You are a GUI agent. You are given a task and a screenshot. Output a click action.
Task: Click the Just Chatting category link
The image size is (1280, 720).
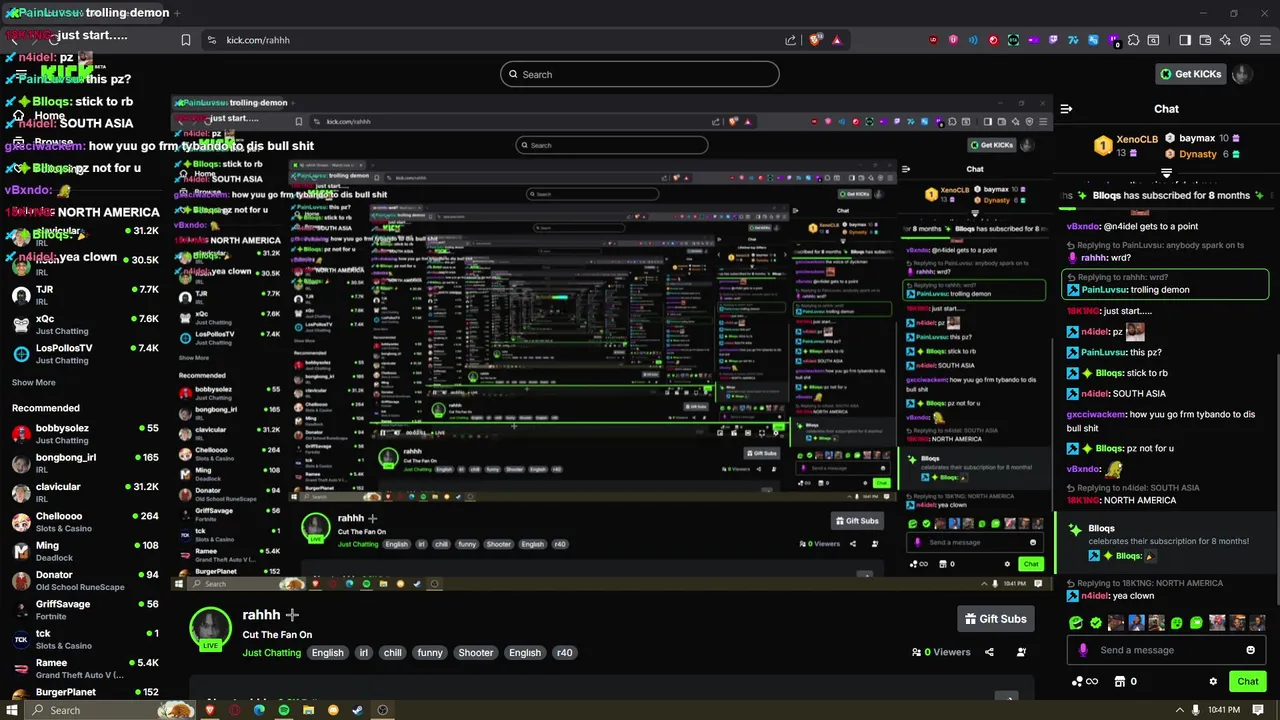pyautogui.click(x=271, y=653)
